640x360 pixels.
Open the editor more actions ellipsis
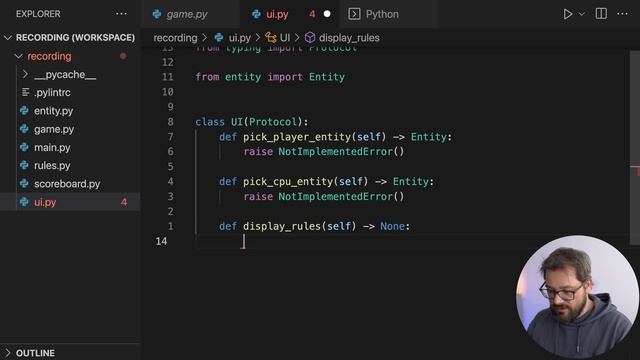point(622,14)
